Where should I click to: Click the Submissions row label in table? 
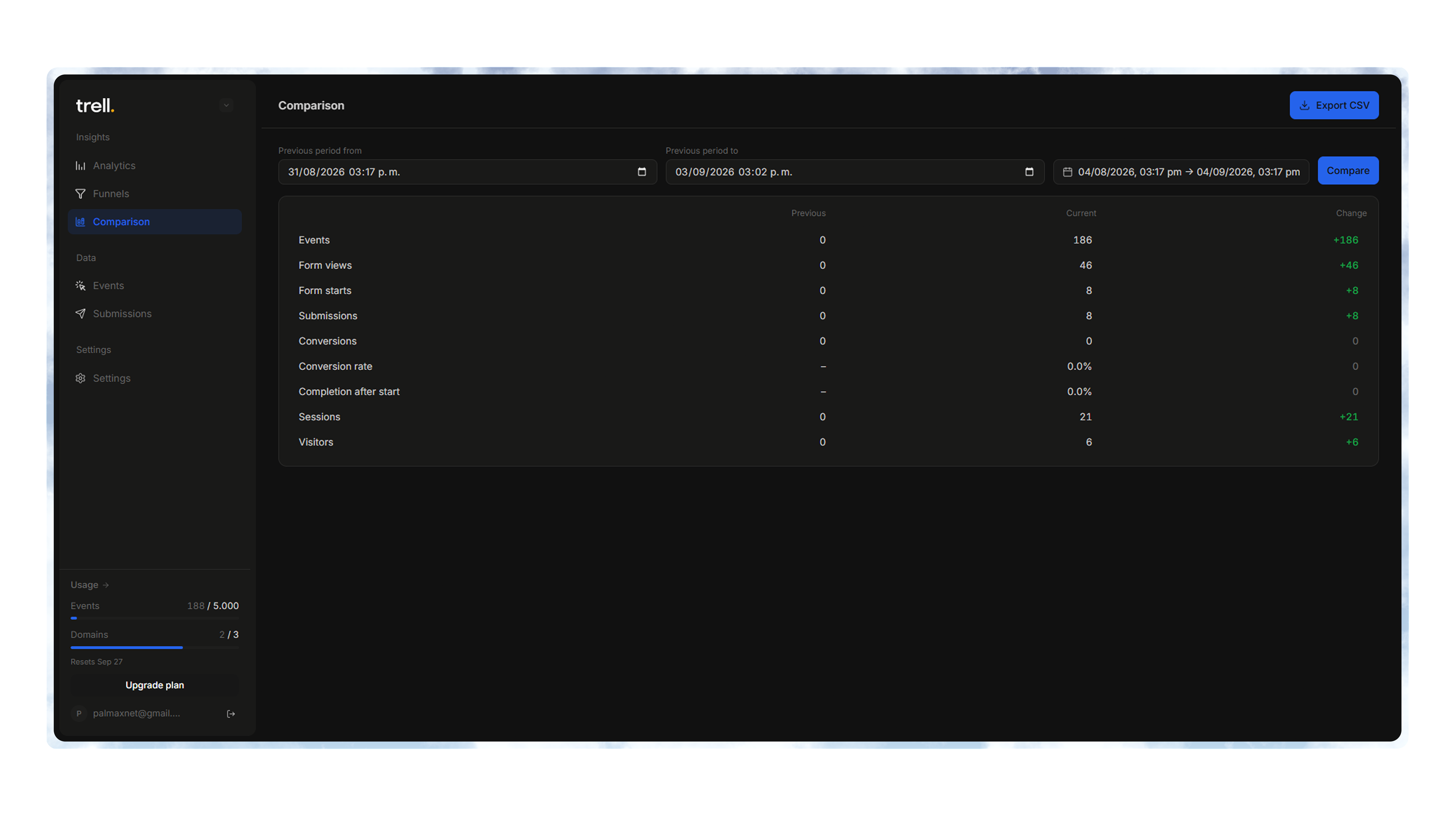328,316
